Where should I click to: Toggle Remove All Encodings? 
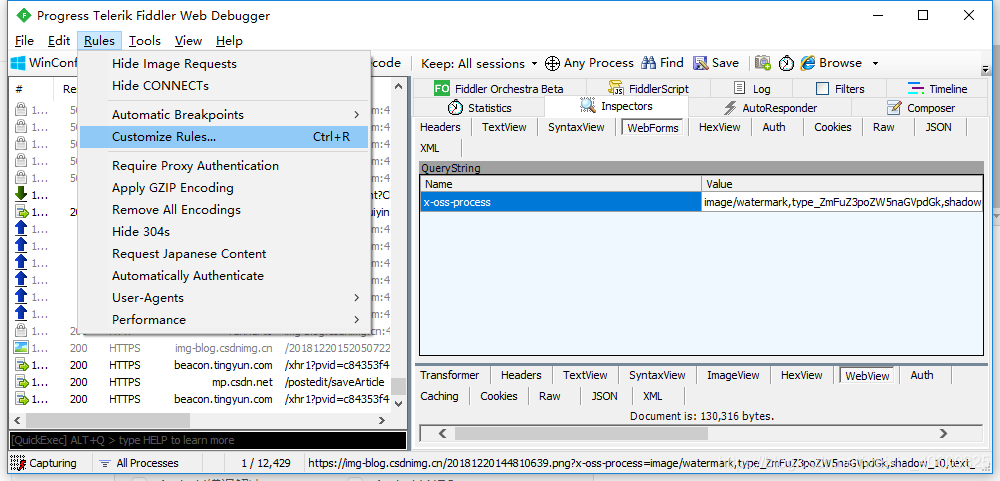click(x=224, y=210)
